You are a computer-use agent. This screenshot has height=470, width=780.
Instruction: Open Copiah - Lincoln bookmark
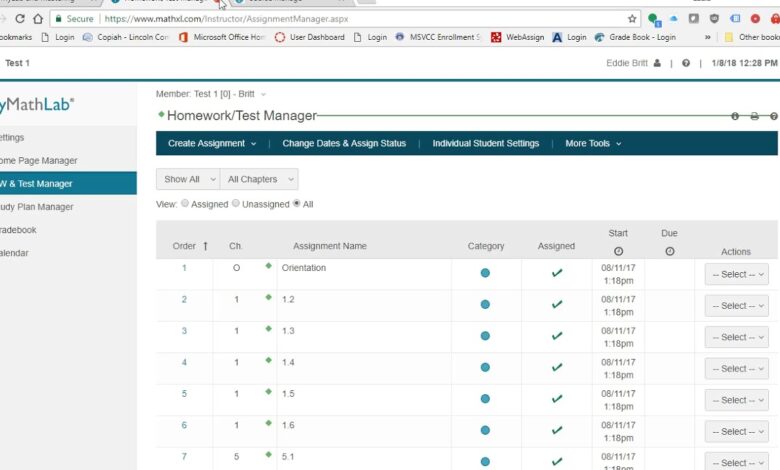[126, 37]
